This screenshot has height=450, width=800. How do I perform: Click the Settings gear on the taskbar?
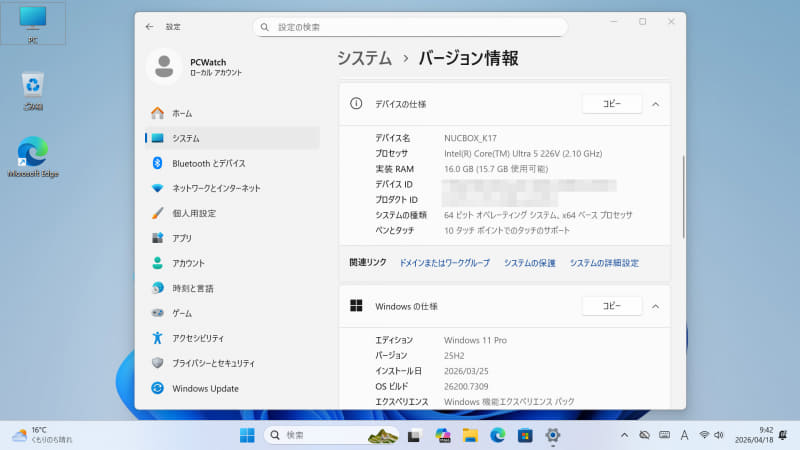(553, 435)
